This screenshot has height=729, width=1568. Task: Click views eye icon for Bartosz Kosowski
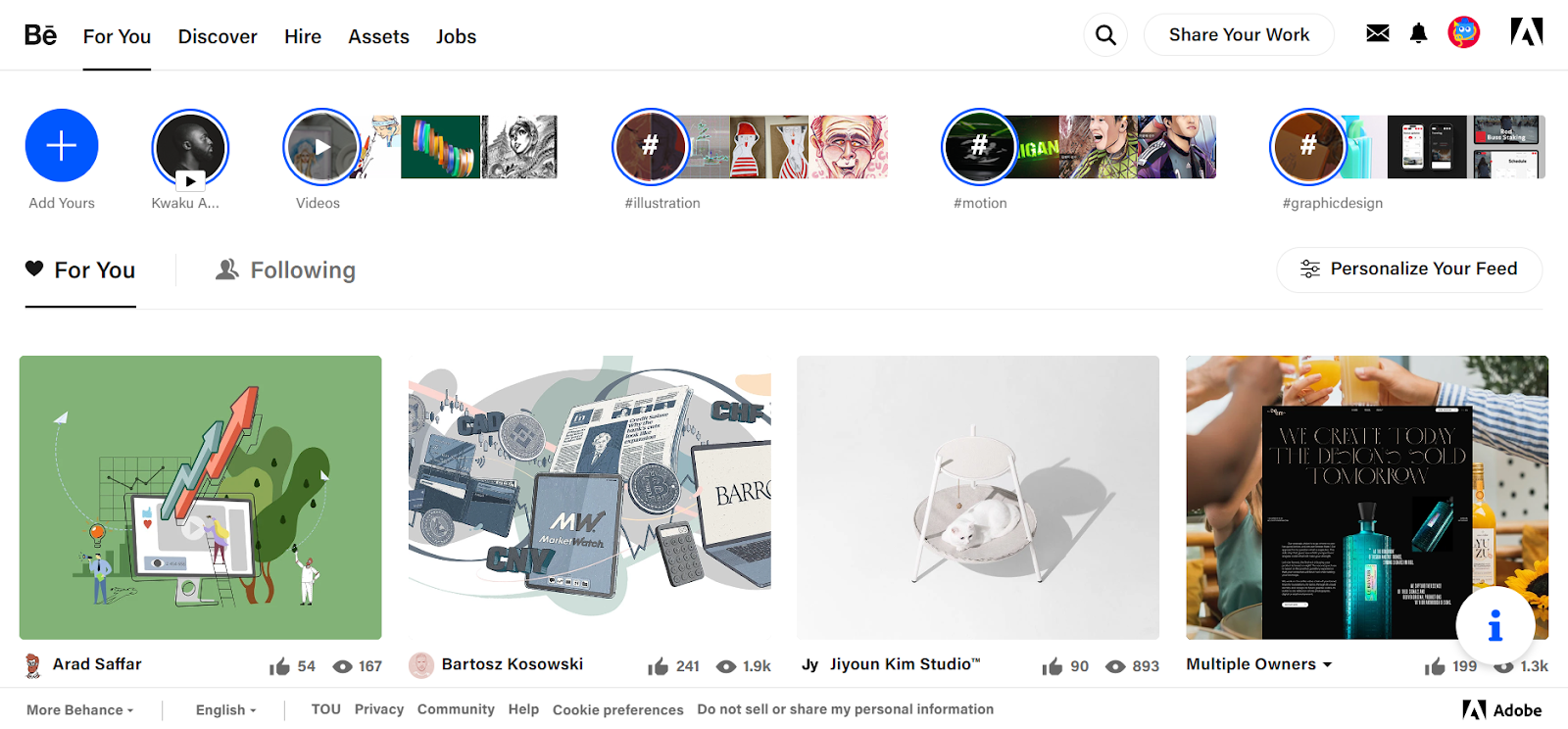tap(726, 666)
